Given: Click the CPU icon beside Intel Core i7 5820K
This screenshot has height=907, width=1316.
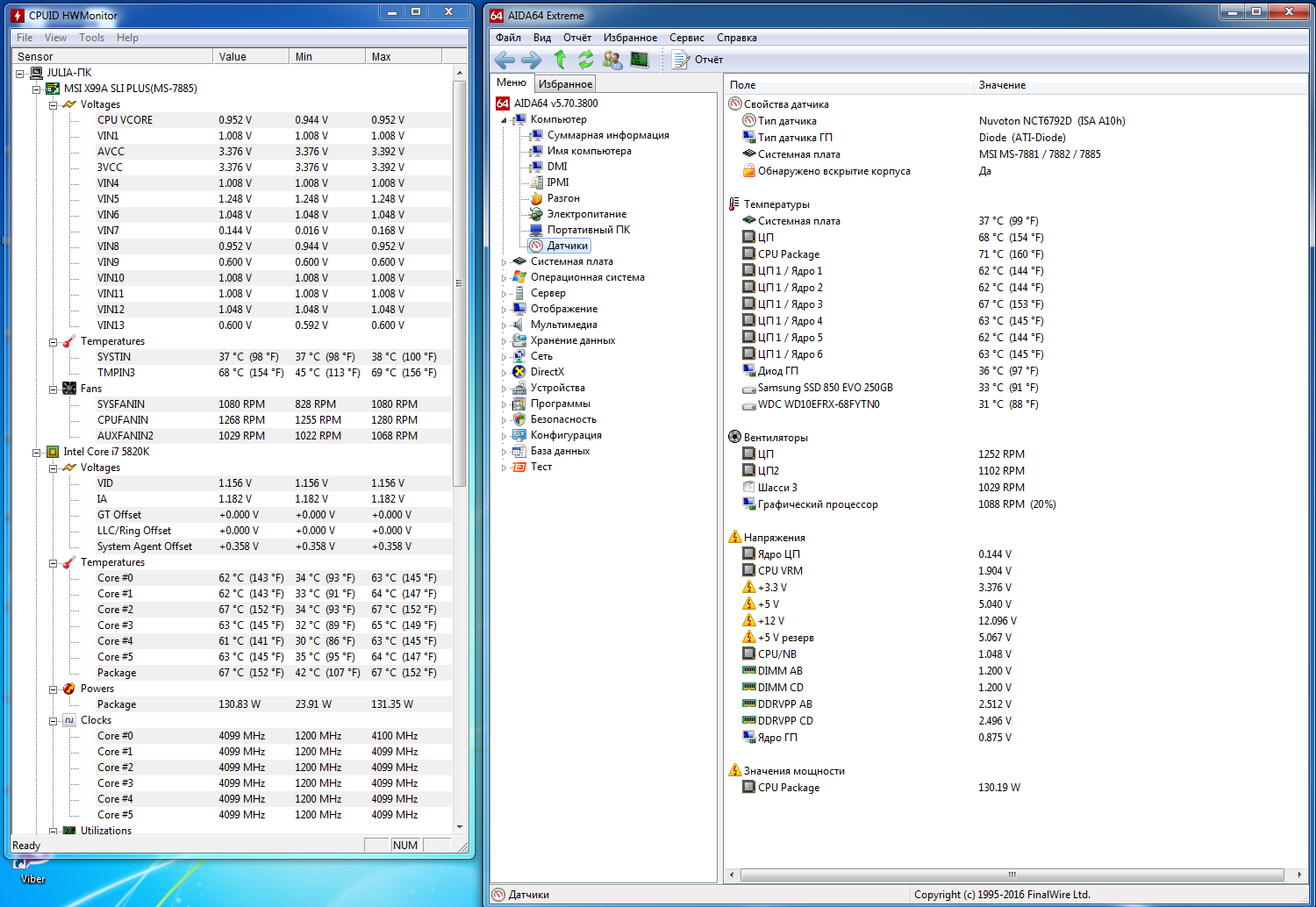Looking at the screenshot, I should point(53,452).
